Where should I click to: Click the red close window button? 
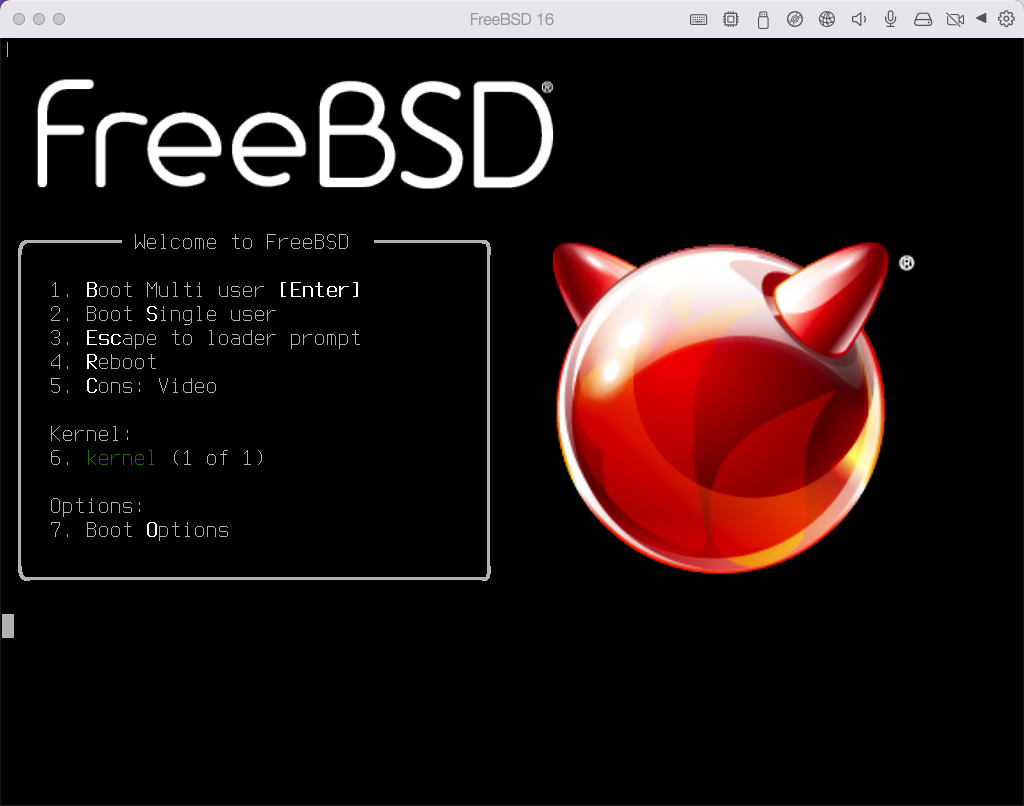coord(19,19)
